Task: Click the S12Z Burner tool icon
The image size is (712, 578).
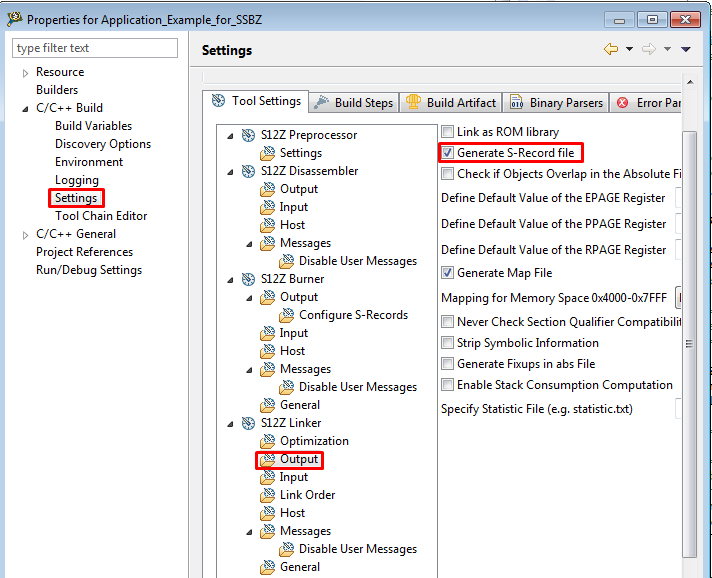Action: (248, 279)
